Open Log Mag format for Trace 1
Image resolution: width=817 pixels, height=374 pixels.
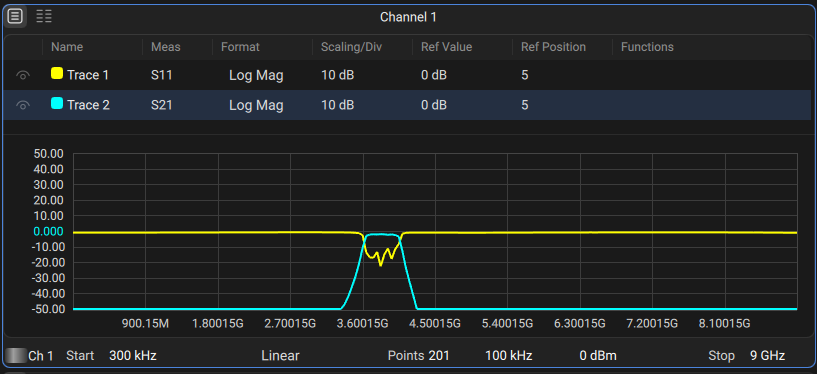[x=256, y=76]
